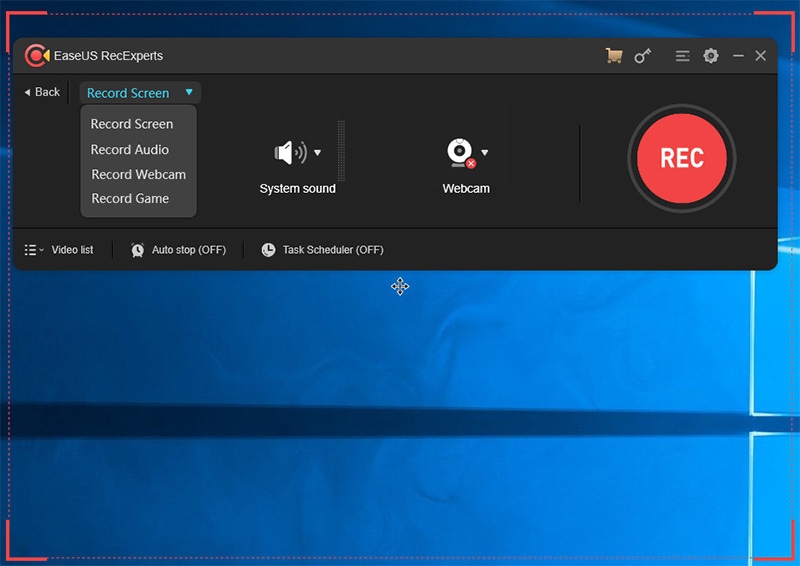This screenshot has height=566, width=800.
Task: Click the key activation icon
Action: tap(642, 56)
